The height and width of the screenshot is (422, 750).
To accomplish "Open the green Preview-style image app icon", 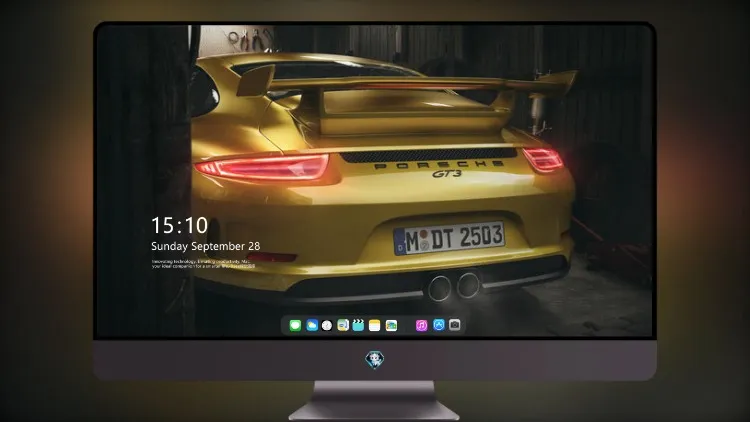I will (343, 326).
